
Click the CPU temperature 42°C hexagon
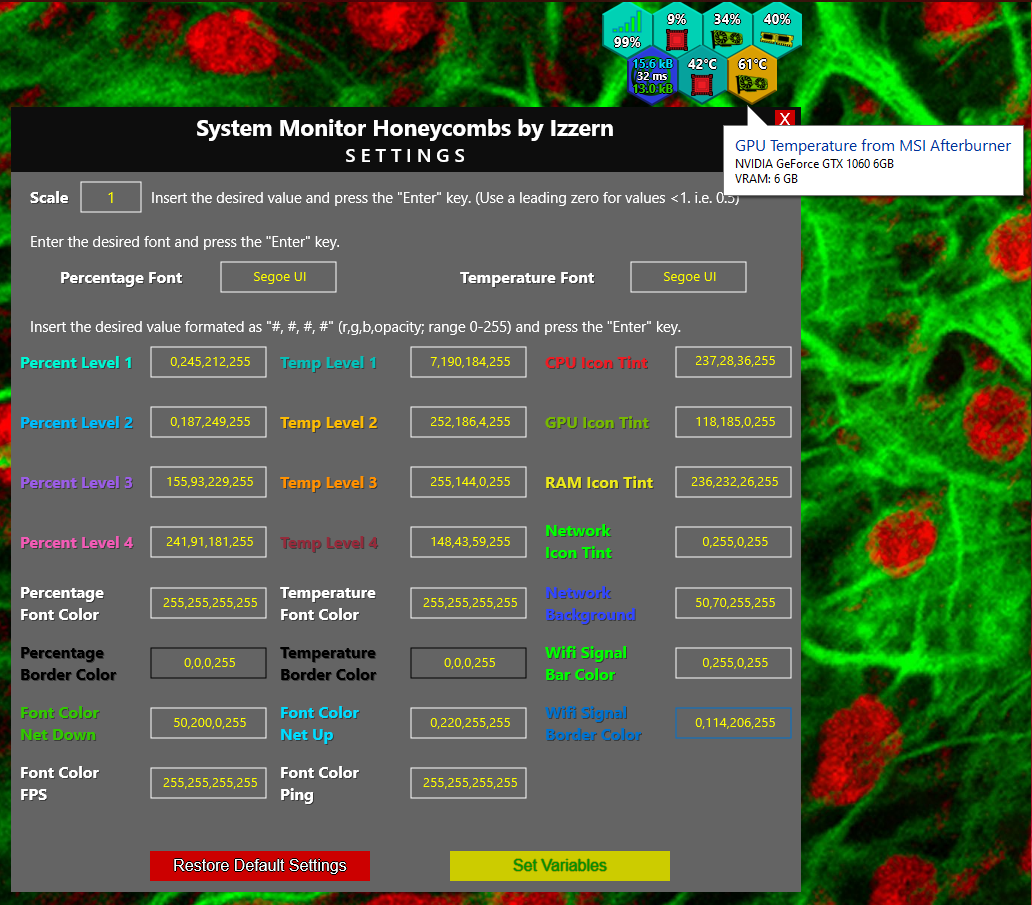tap(702, 75)
